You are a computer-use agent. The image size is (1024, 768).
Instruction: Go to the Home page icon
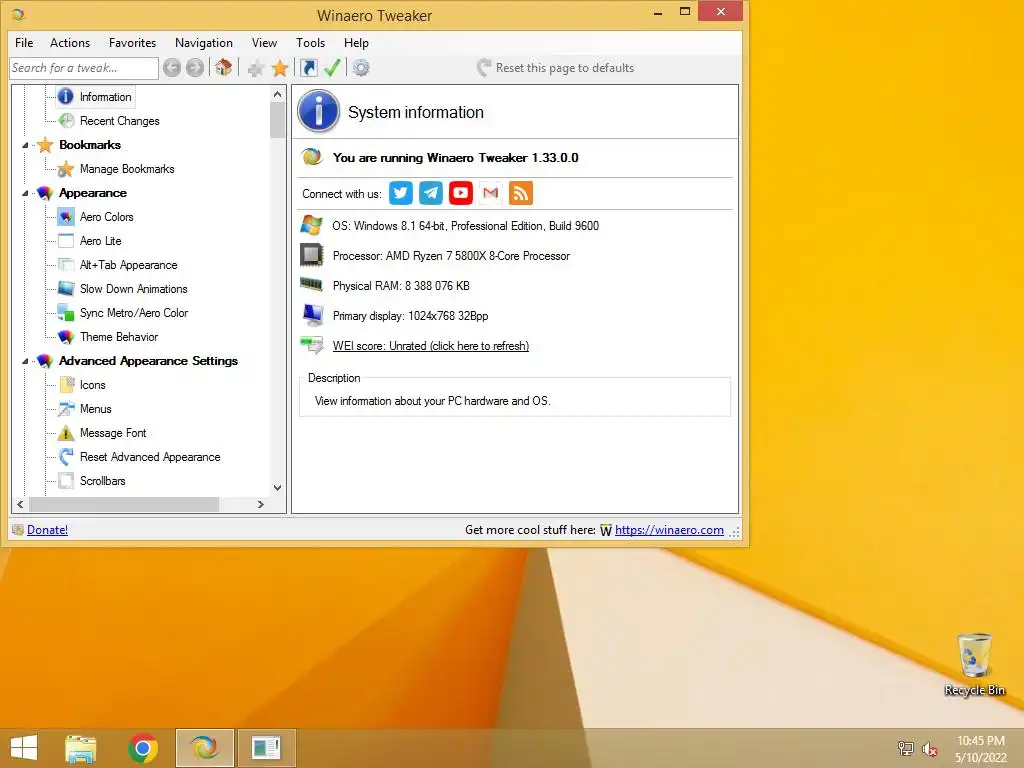point(223,67)
